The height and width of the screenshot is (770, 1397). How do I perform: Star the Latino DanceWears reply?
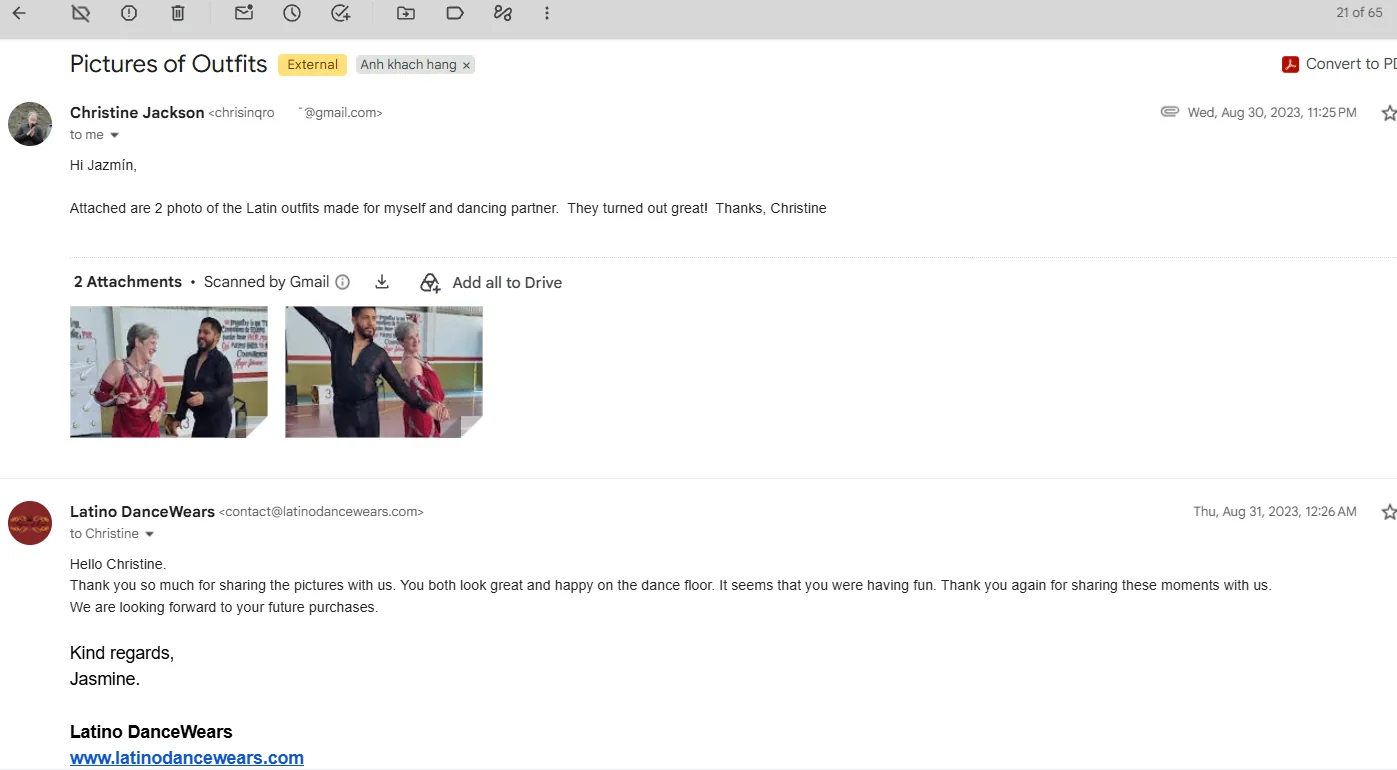tap(1389, 512)
